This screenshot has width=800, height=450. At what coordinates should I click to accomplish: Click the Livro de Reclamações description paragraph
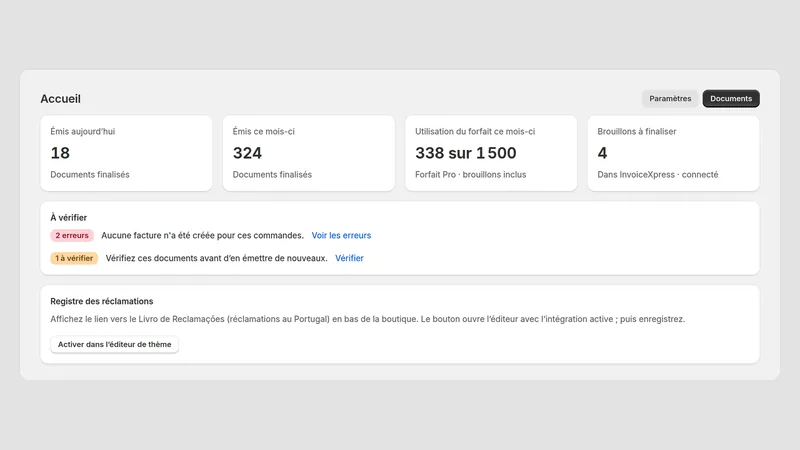click(x=367, y=319)
